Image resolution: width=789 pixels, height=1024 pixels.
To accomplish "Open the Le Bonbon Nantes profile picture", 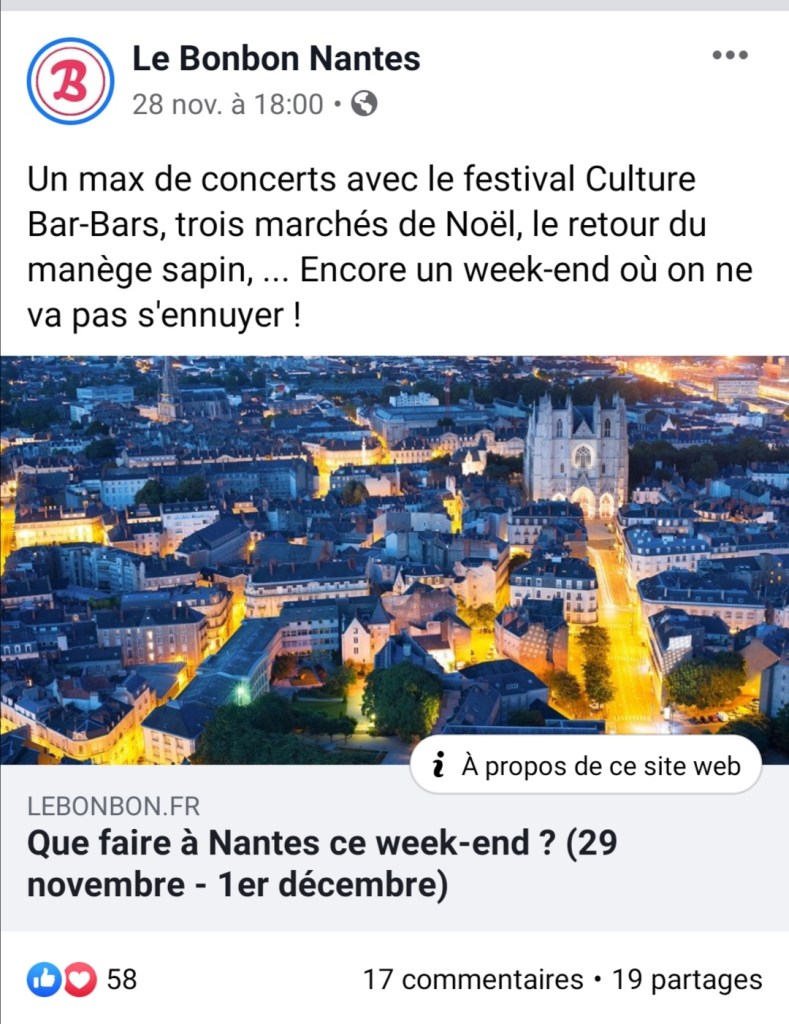I will 70,81.
